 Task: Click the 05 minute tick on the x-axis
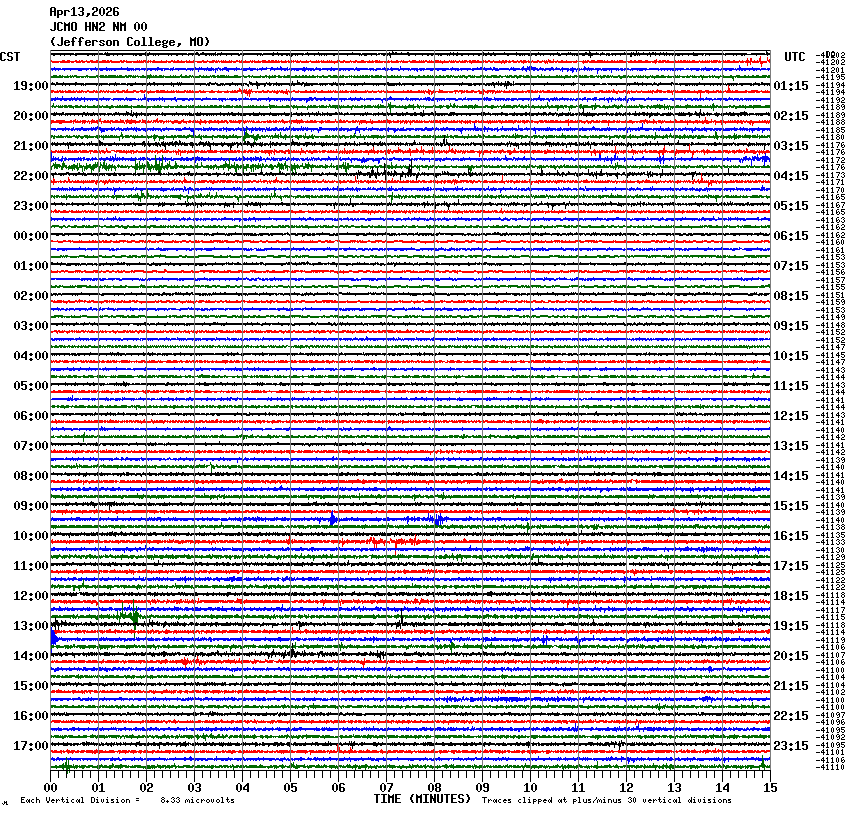(290, 788)
